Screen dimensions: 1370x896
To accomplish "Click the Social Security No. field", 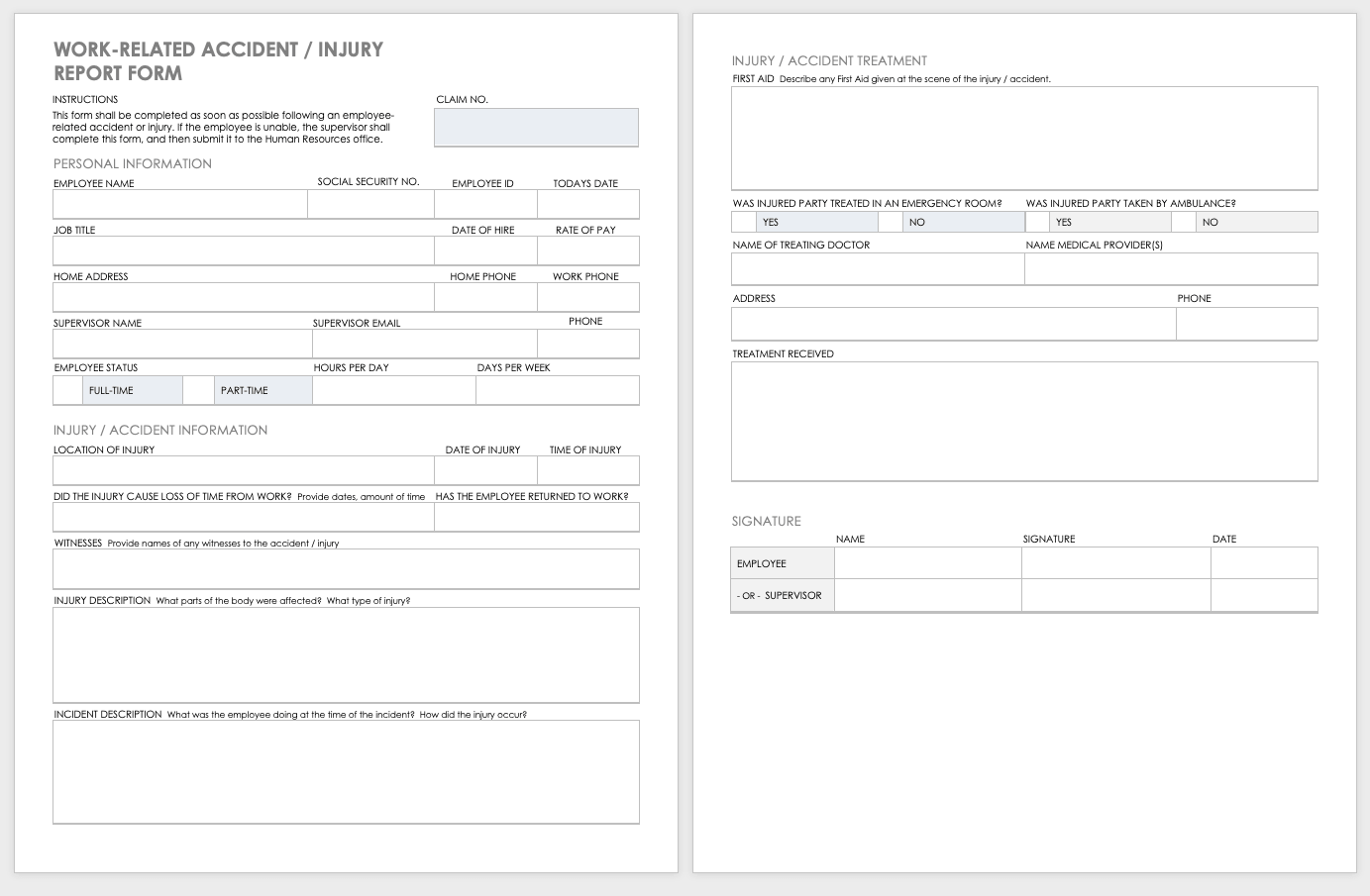I will (x=370, y=205).
